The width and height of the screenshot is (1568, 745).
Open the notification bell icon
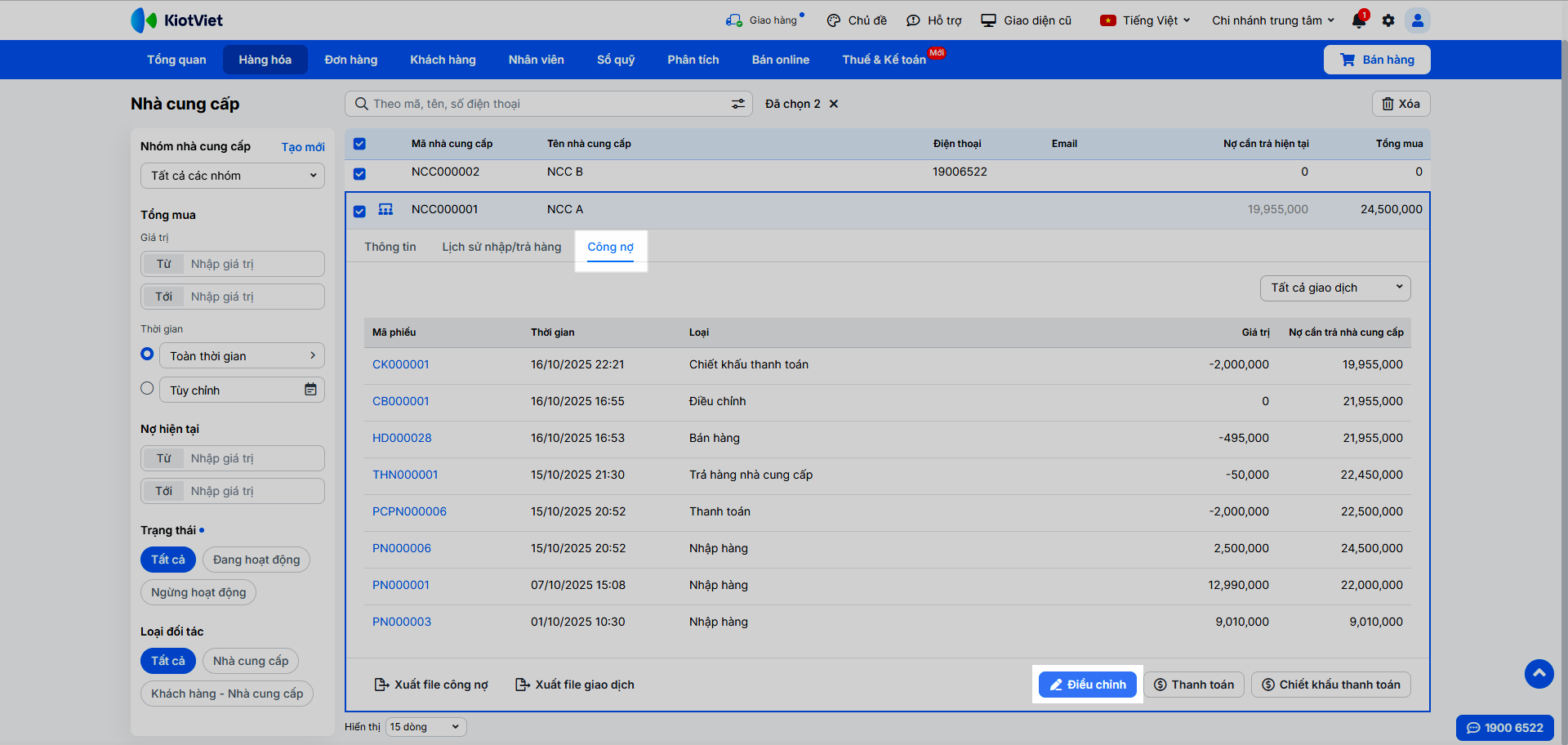click(x=1359, y=20)
